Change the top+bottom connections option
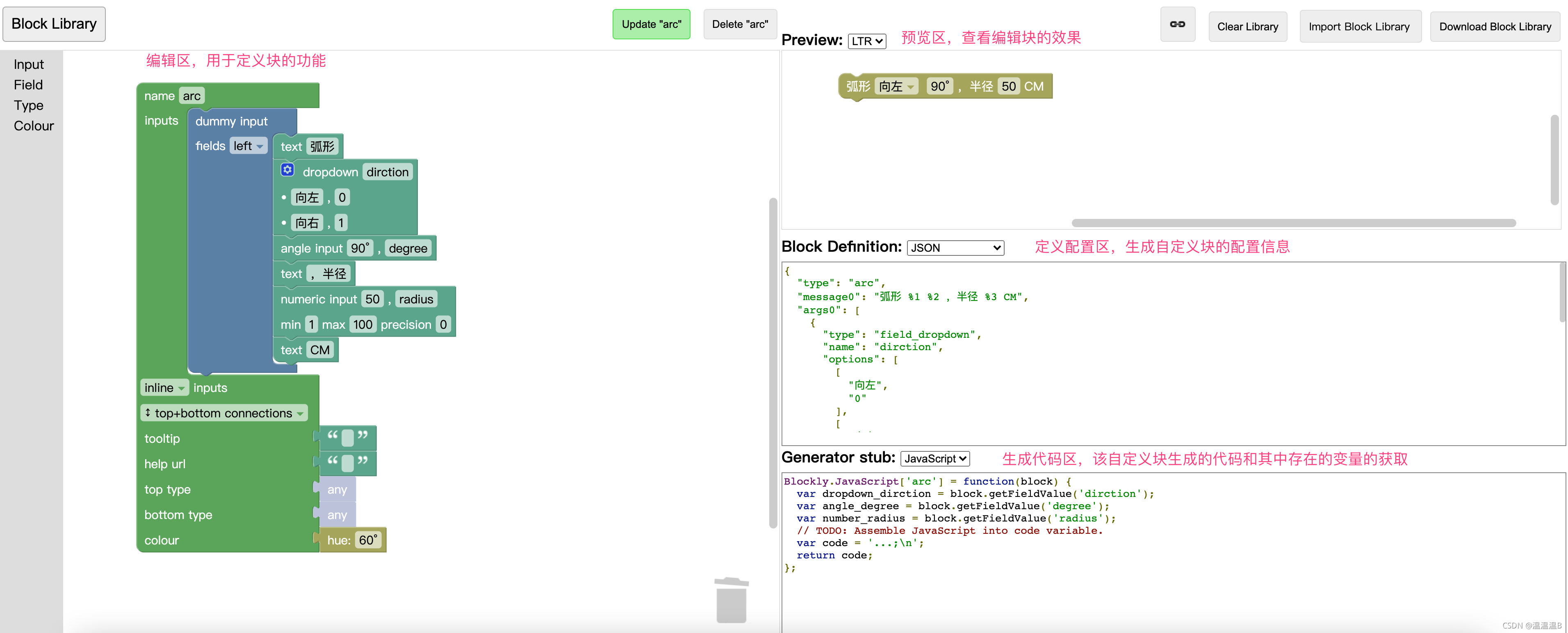Viewport: 1568px width, 633px height. pos(224,413)
